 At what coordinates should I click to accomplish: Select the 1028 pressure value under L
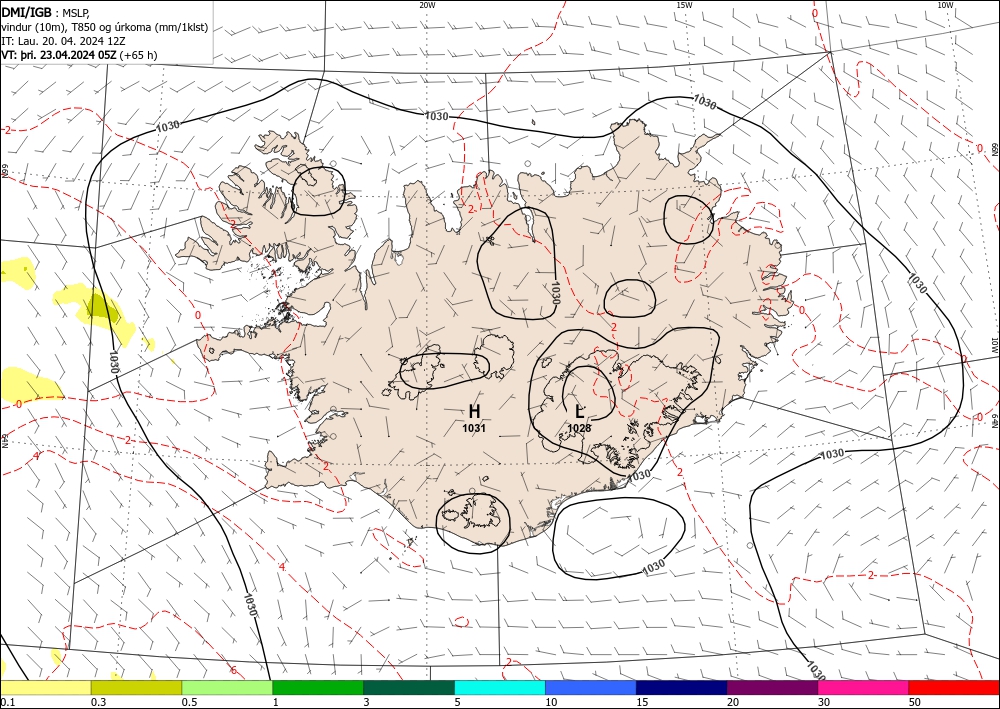pyautogui.click(x=579, y=428)
